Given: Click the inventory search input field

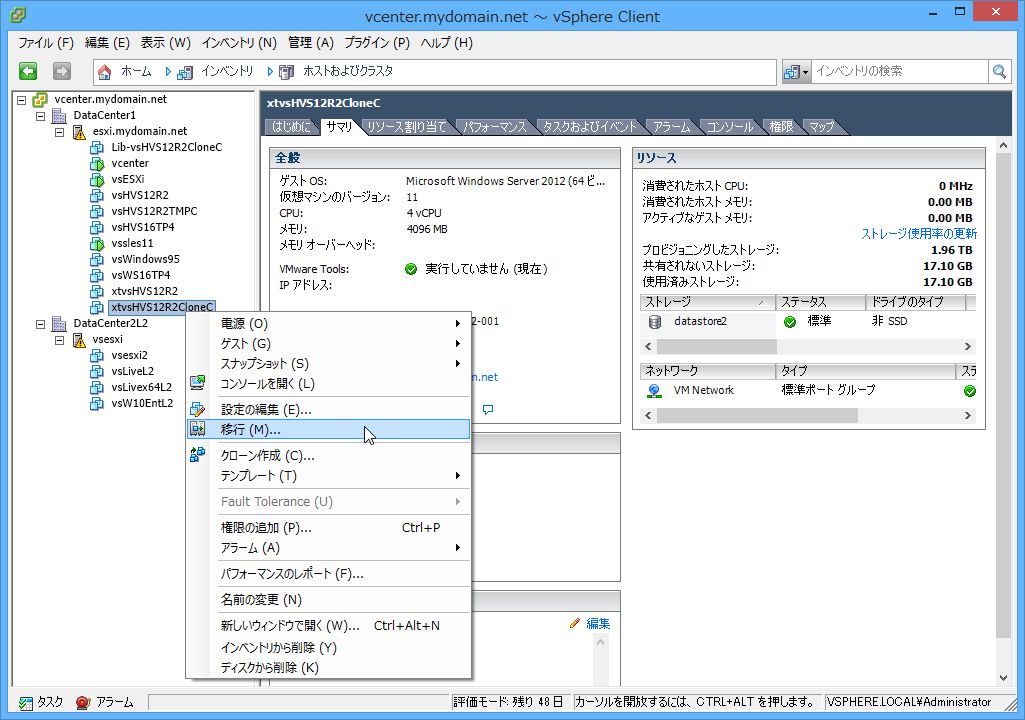Looking at the screenshot, I should [899, 71].
